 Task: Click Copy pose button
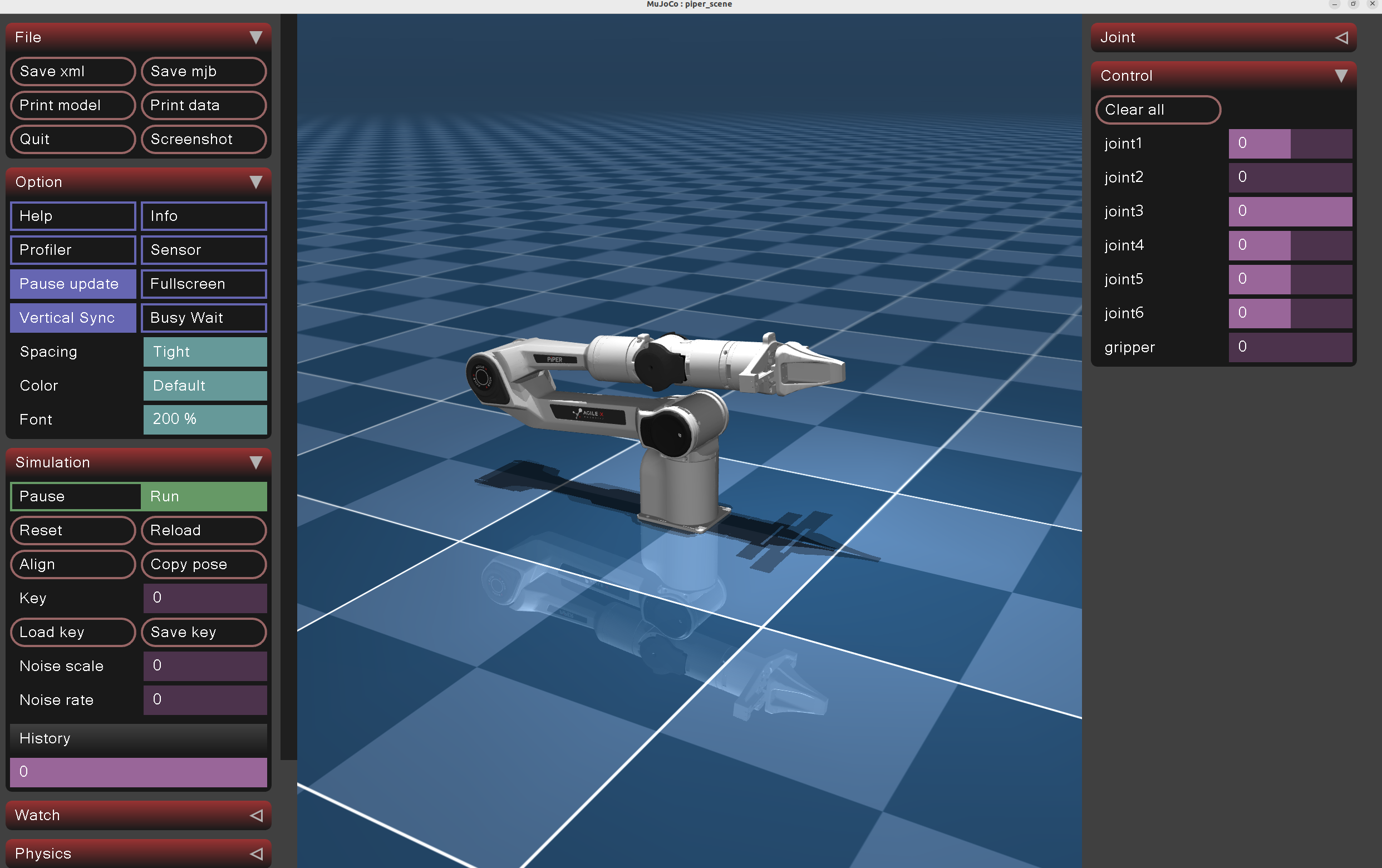click(204, 564)
